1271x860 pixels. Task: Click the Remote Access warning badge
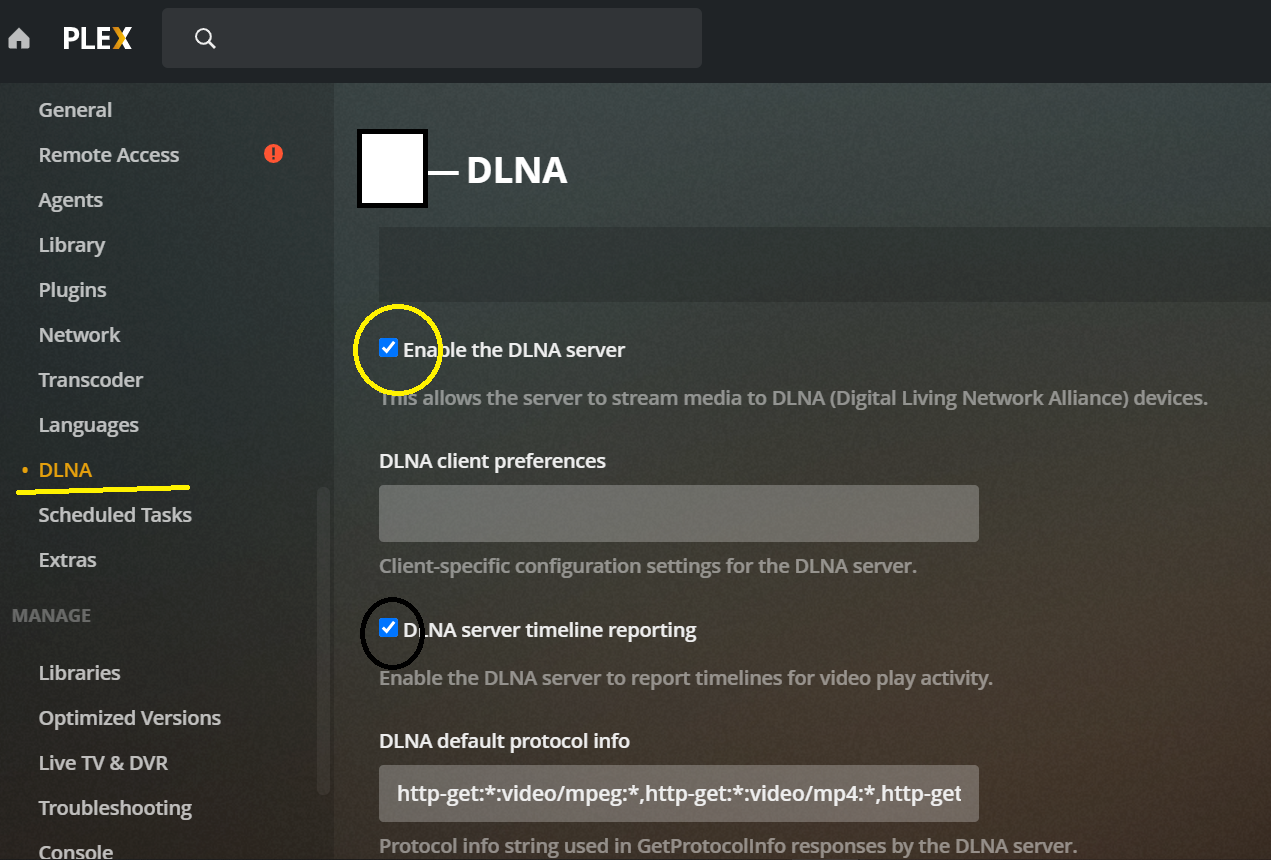273,154
